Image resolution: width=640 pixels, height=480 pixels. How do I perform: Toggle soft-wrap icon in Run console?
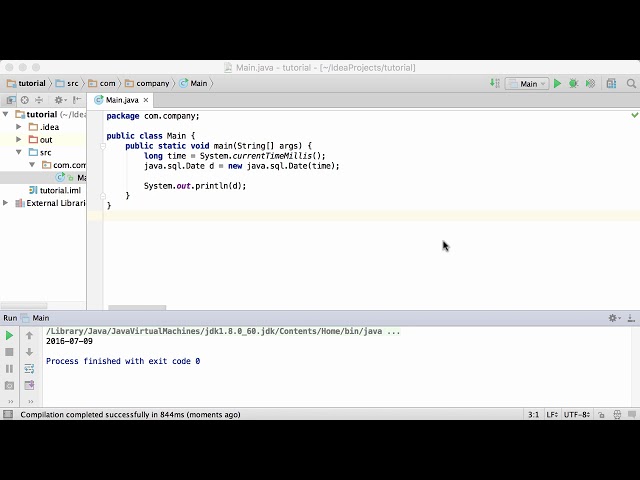click(29, 369)
